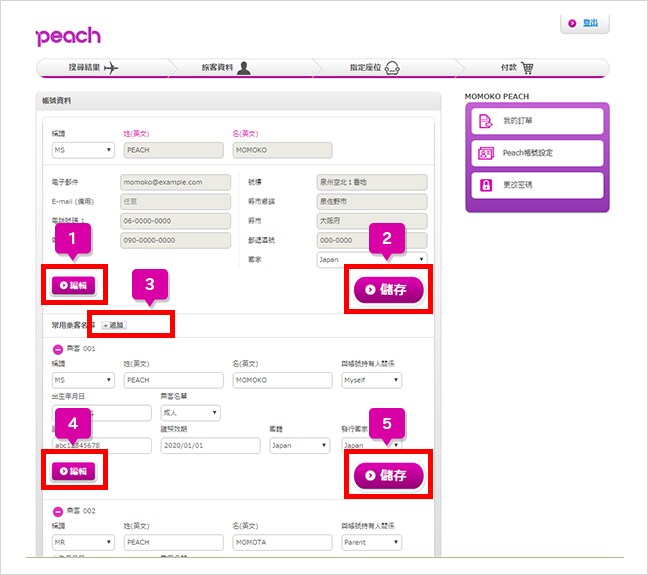Click passenger 001 儲存 save button
This screenshot has width=648, height=575.
(388, 475)
